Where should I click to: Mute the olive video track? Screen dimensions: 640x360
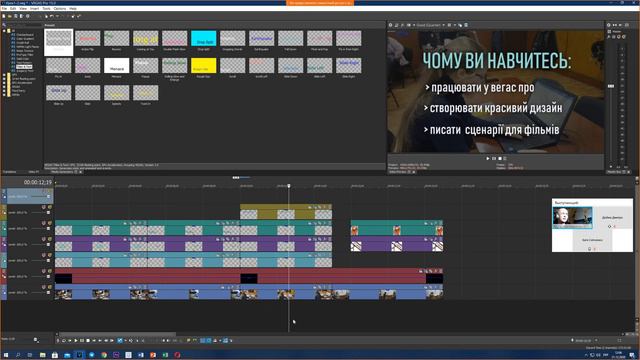(x=44, y=208)
